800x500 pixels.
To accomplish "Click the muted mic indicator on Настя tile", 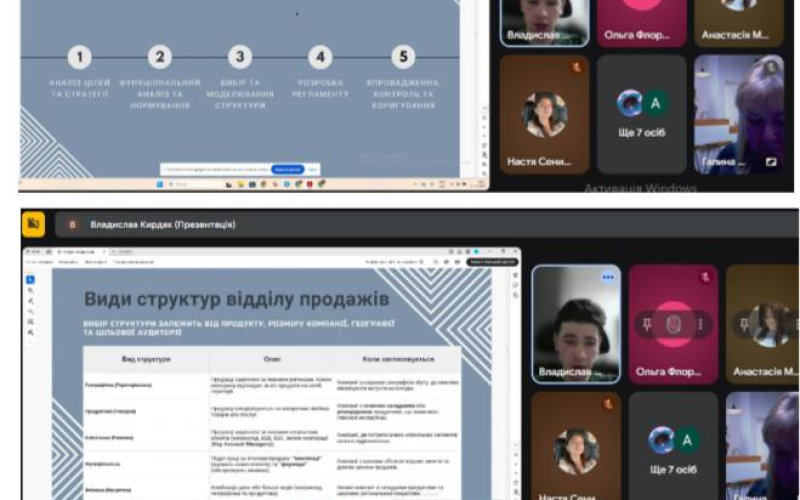I will point(606,404).
